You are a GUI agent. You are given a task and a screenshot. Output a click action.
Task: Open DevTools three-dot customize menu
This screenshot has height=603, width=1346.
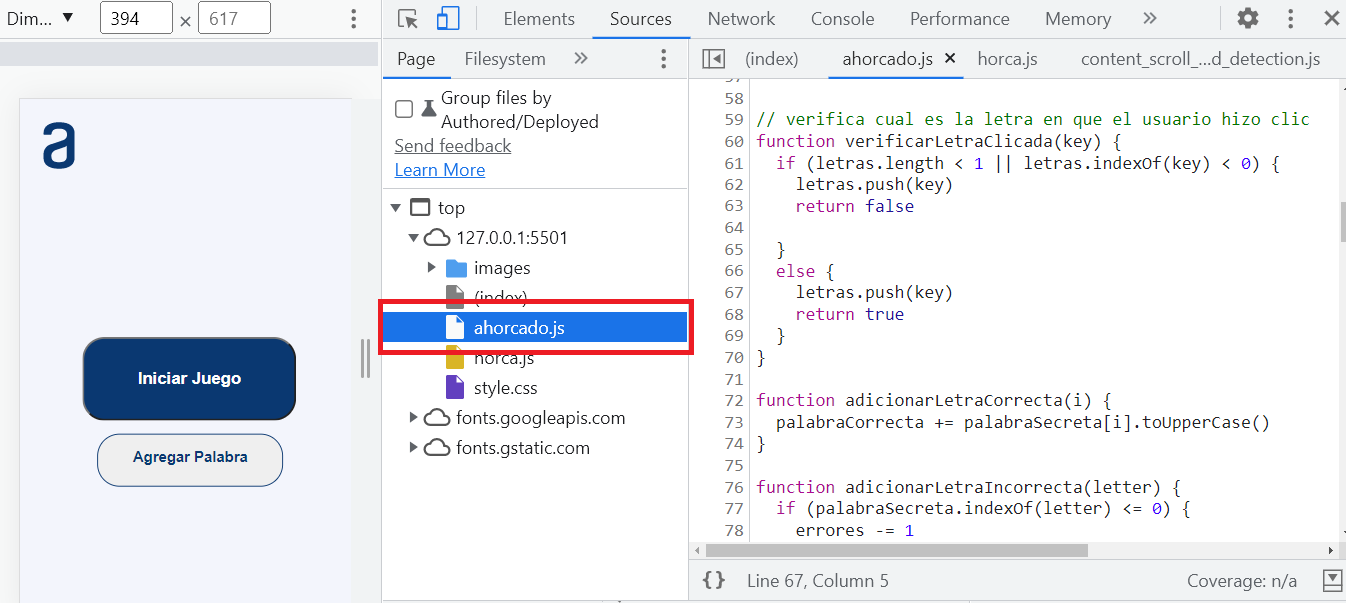1290,19
